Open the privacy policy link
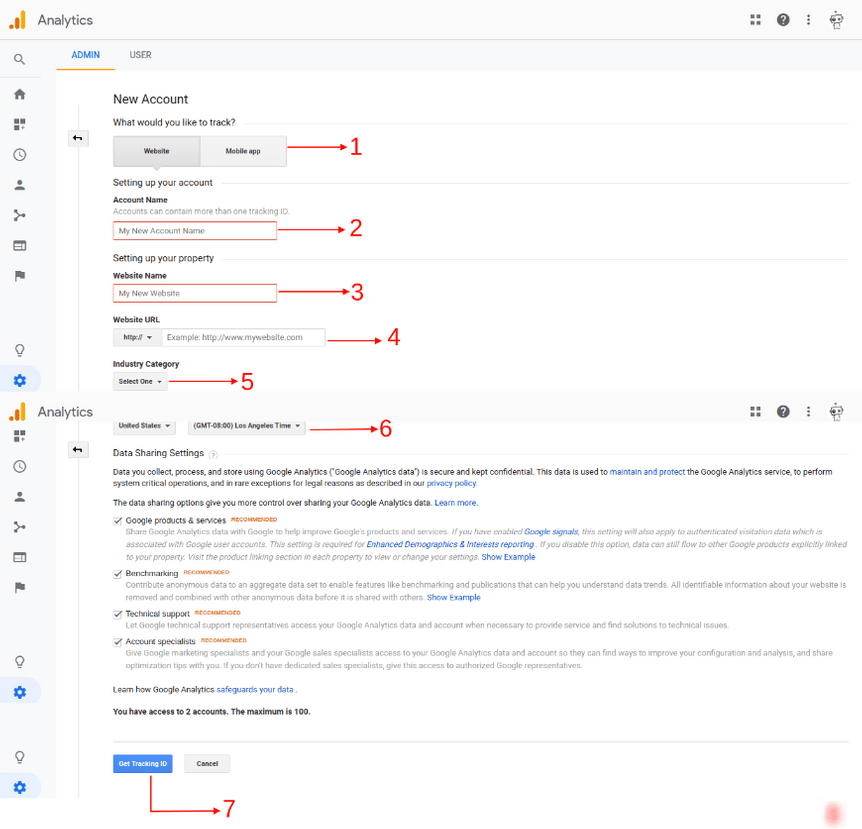 click(x=451, y=483)
